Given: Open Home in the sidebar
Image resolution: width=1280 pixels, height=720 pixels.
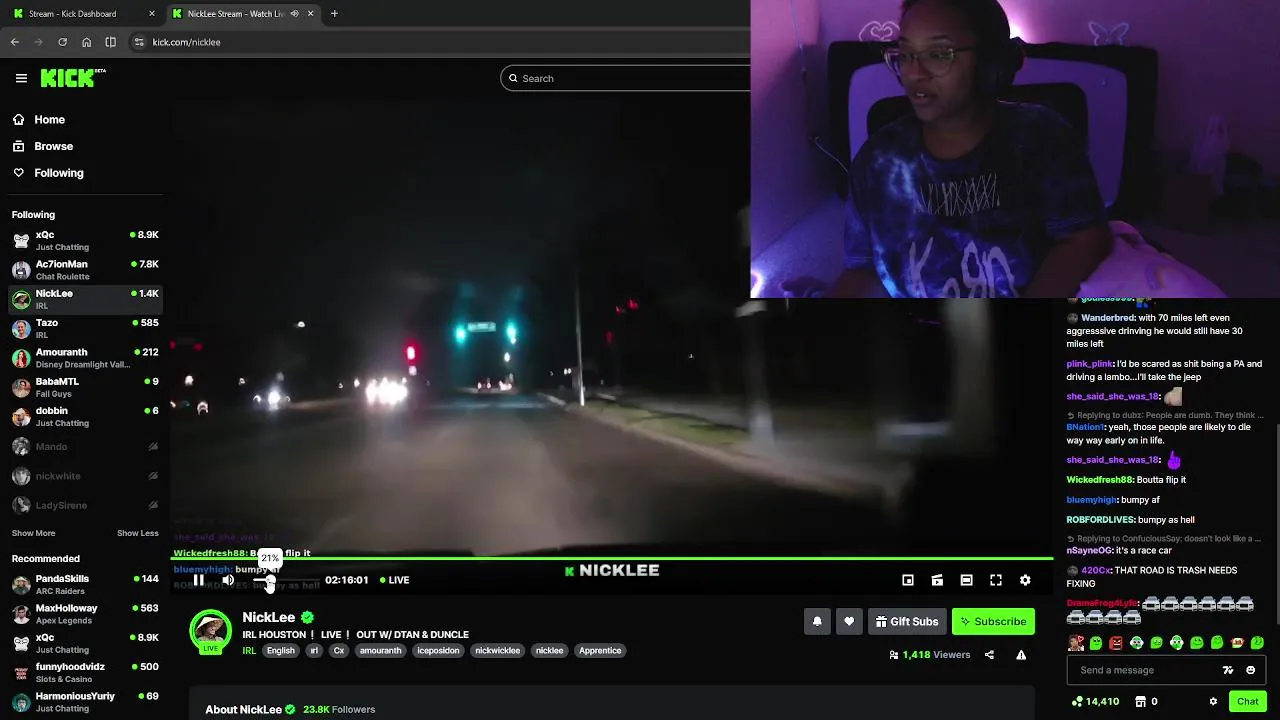Looking at the screenshot, I should (x=39, y=120).
